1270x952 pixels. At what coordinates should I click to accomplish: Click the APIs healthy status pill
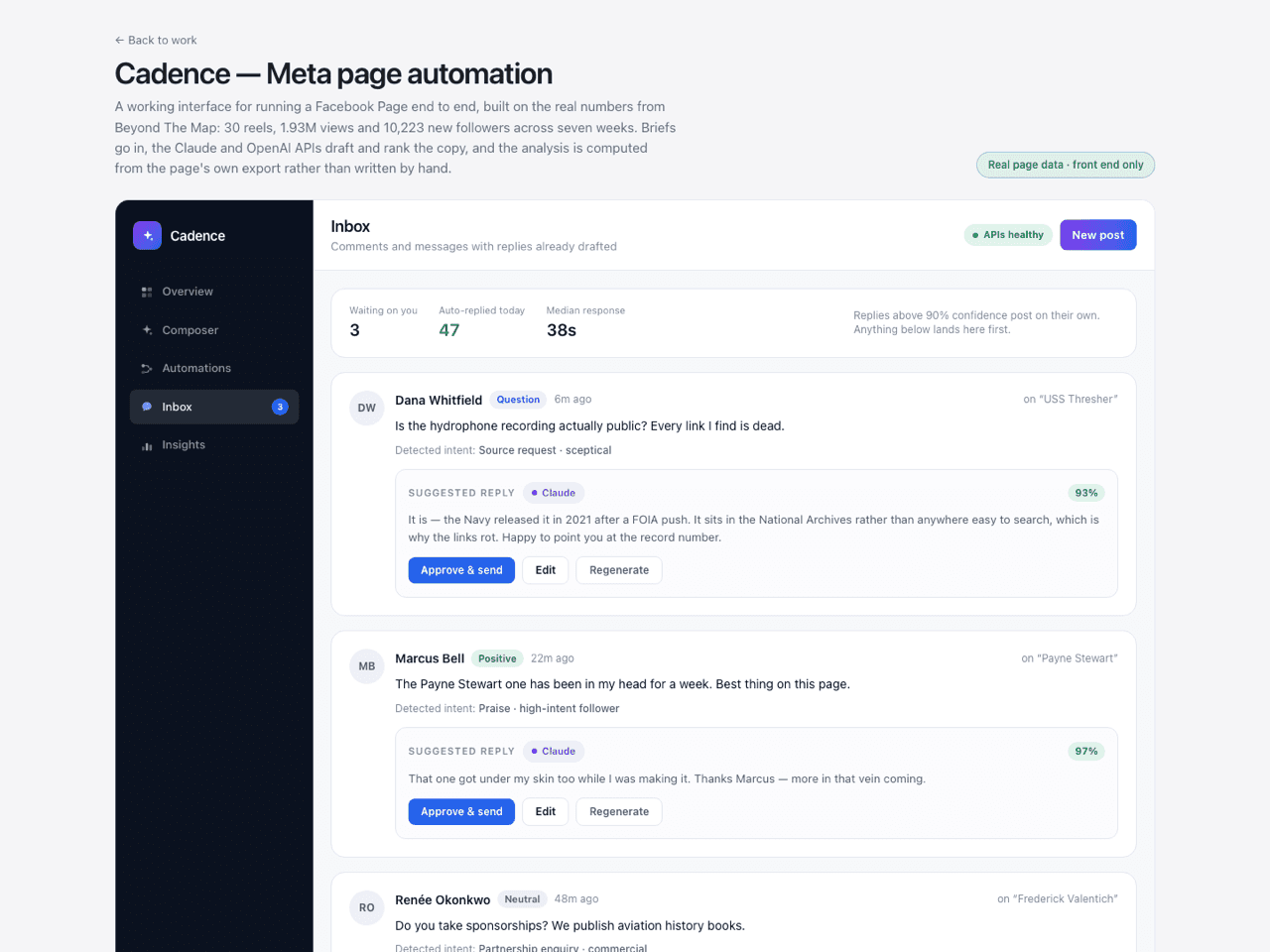[x=1008, y=235]
